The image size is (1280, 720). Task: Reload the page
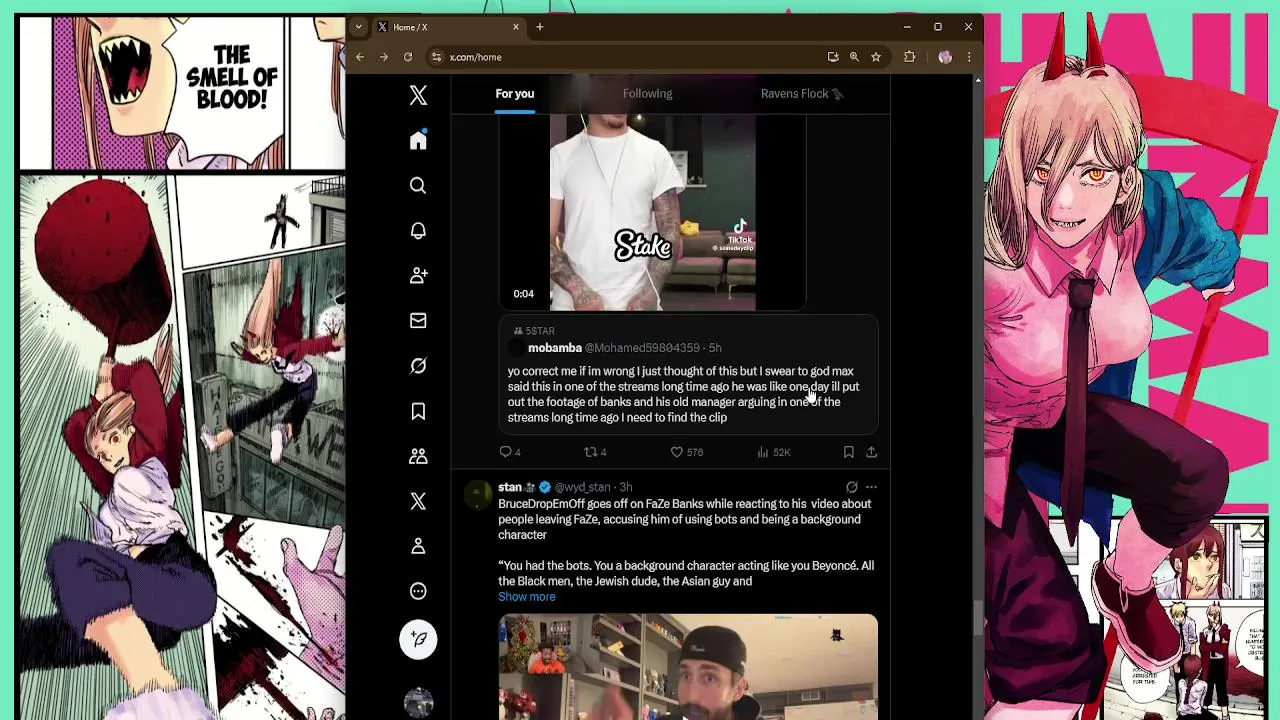coord(408,57)
